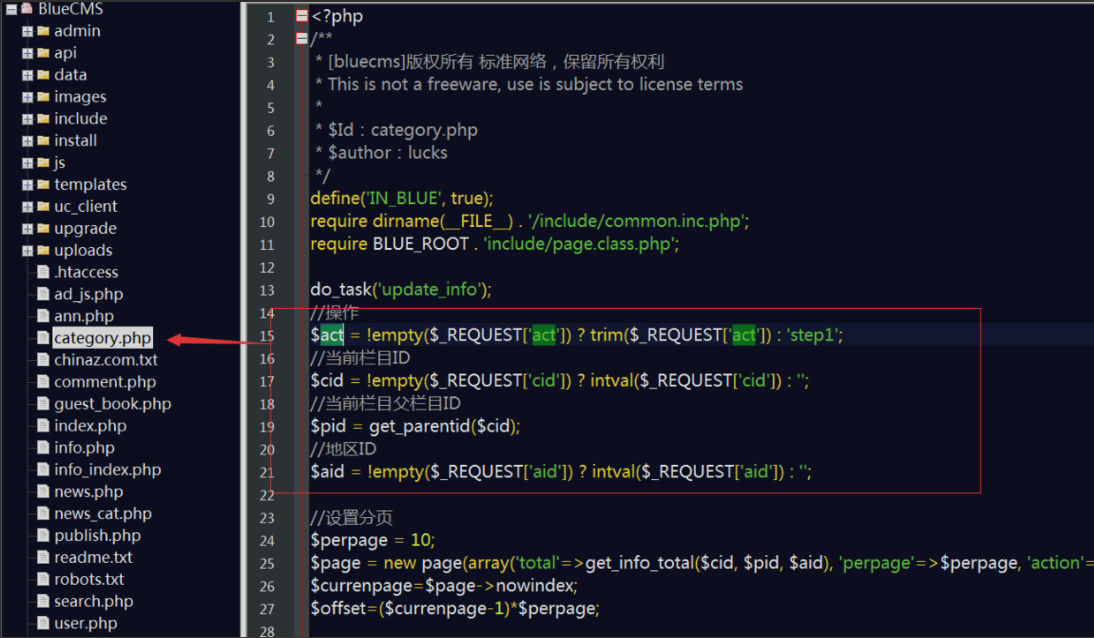Expand the install folder
The height and width of the screenshot is (638, 1094).
click(27, 141)
